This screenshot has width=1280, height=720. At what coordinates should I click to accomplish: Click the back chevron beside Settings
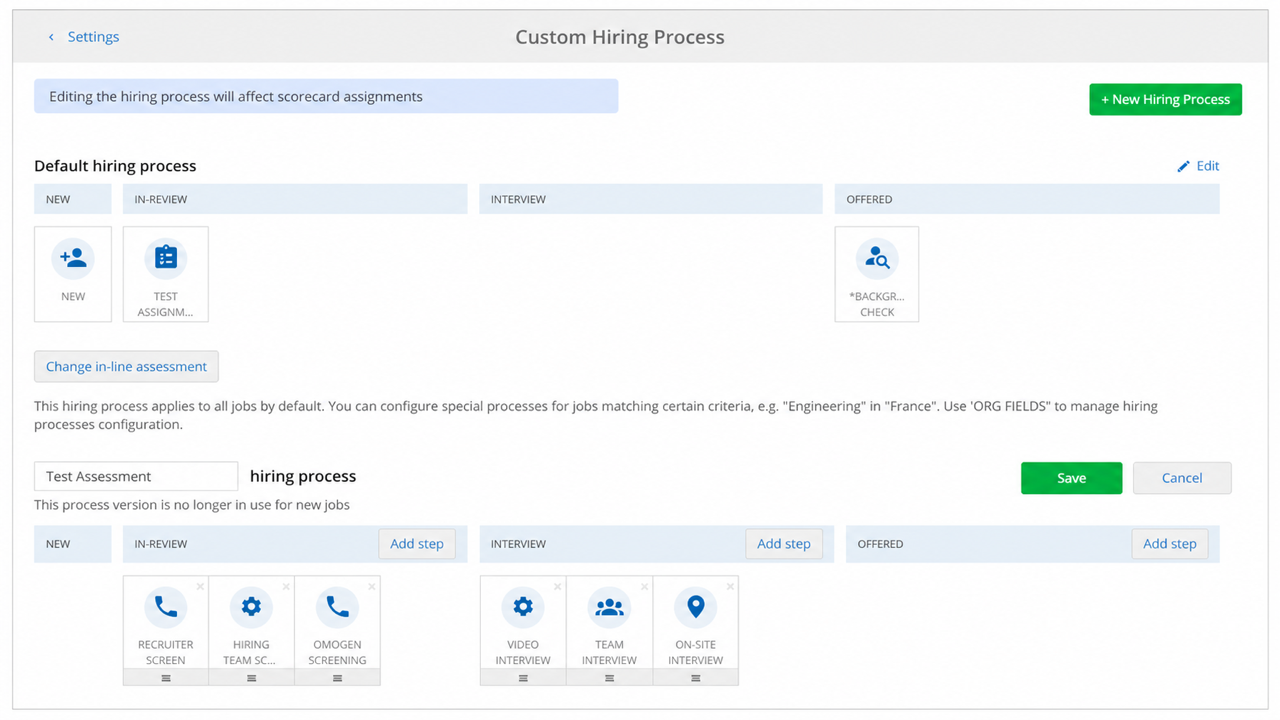[x=51, y=37]
